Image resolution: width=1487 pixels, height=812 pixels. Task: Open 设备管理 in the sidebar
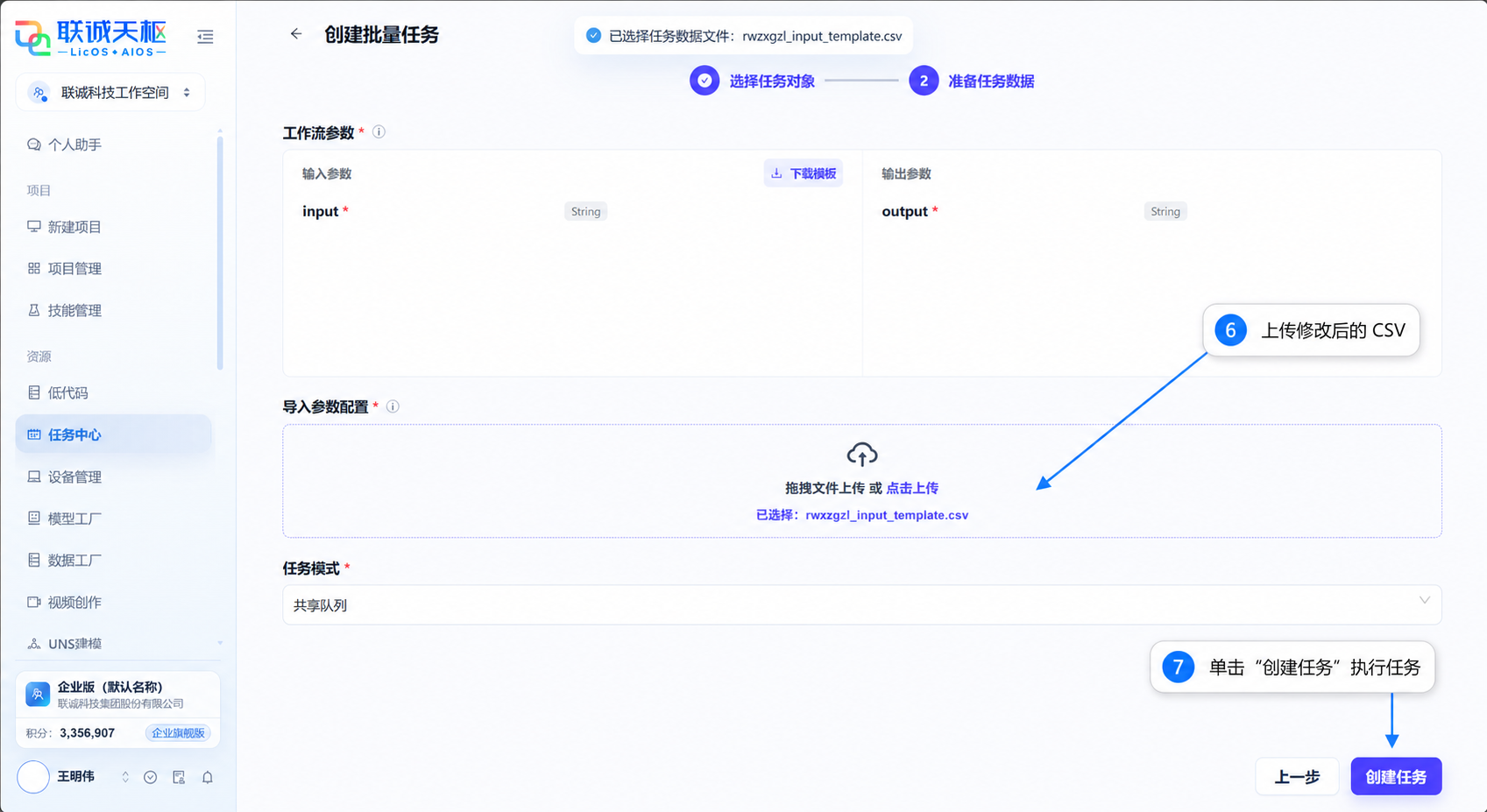[114, 477]
